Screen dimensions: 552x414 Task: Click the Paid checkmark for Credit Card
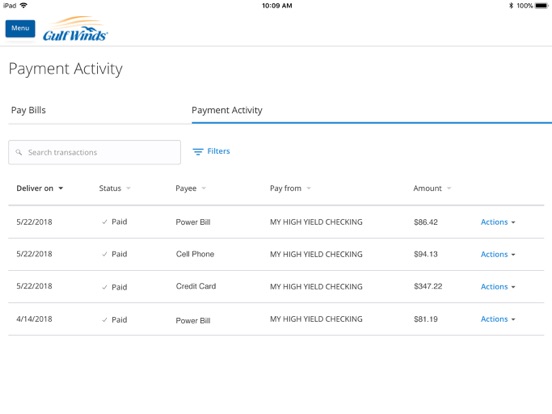click(x=105, y=287)
